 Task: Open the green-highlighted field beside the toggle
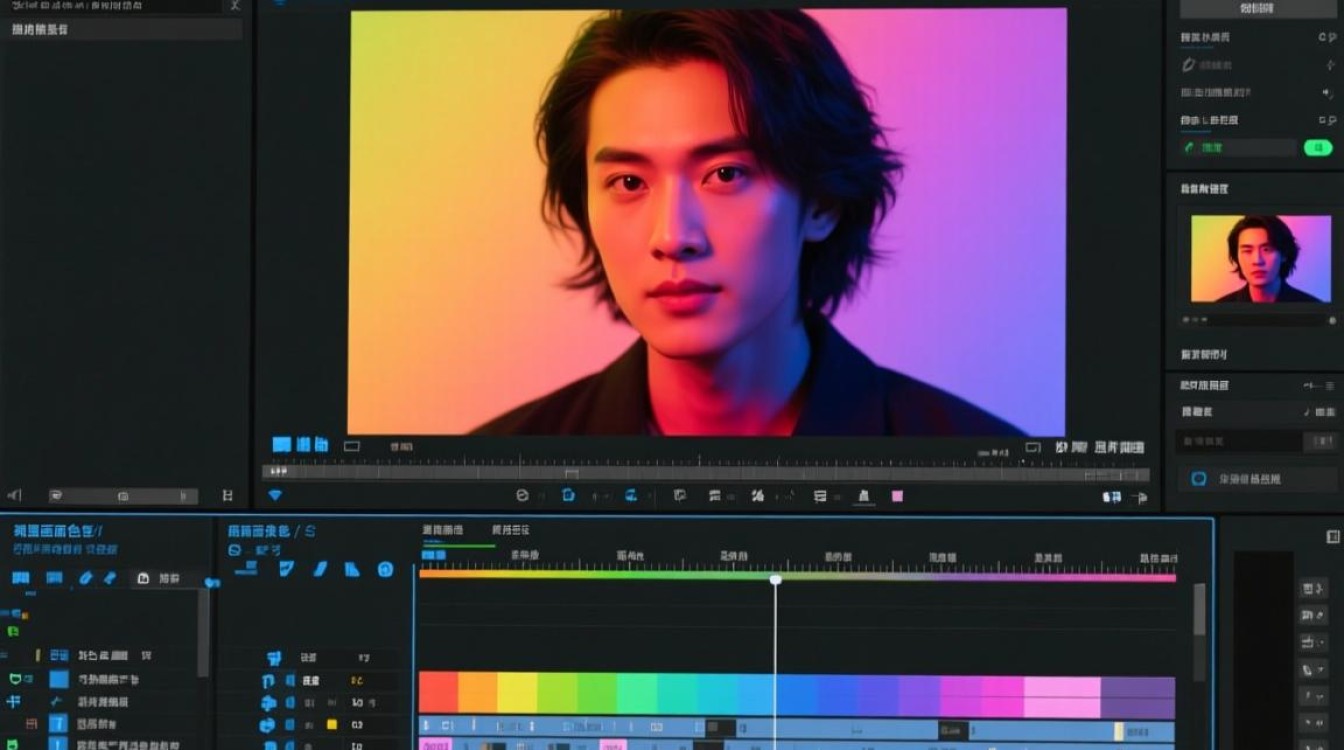click(x=1238, y=148)
